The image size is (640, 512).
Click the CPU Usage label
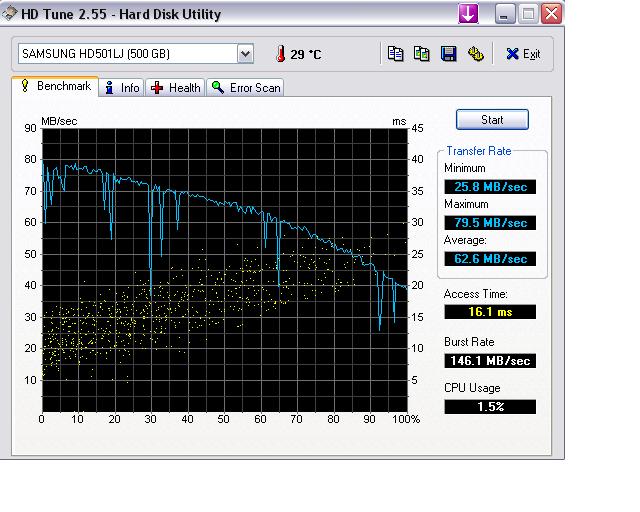point(472,388)
